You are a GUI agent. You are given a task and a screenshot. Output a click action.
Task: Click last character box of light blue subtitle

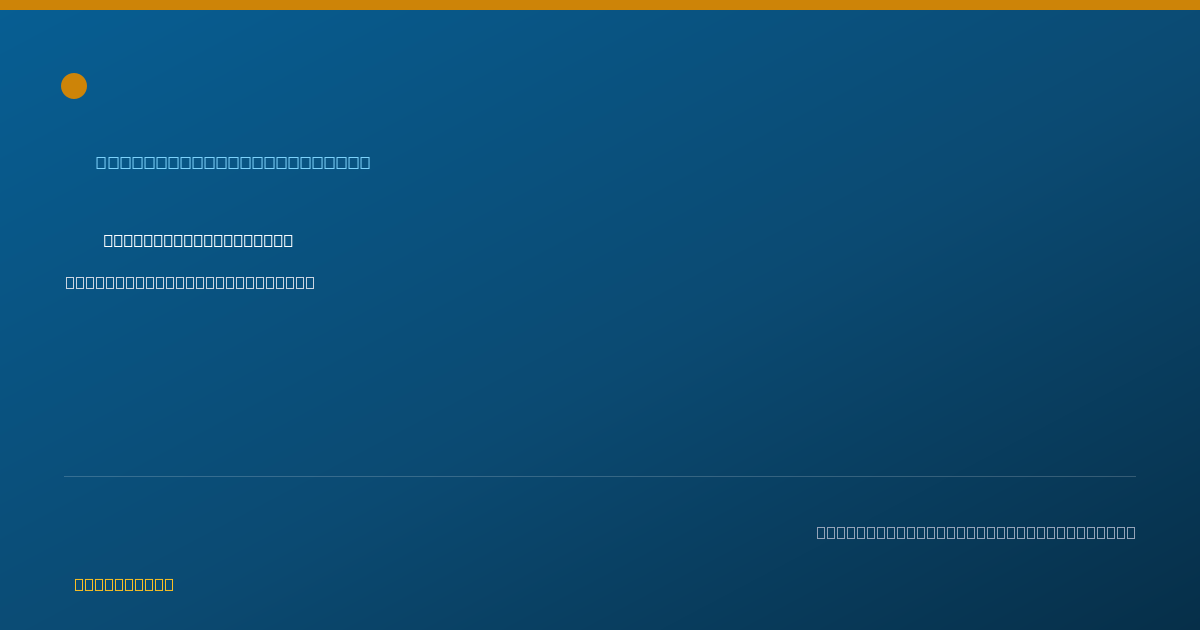coord(364,162)
